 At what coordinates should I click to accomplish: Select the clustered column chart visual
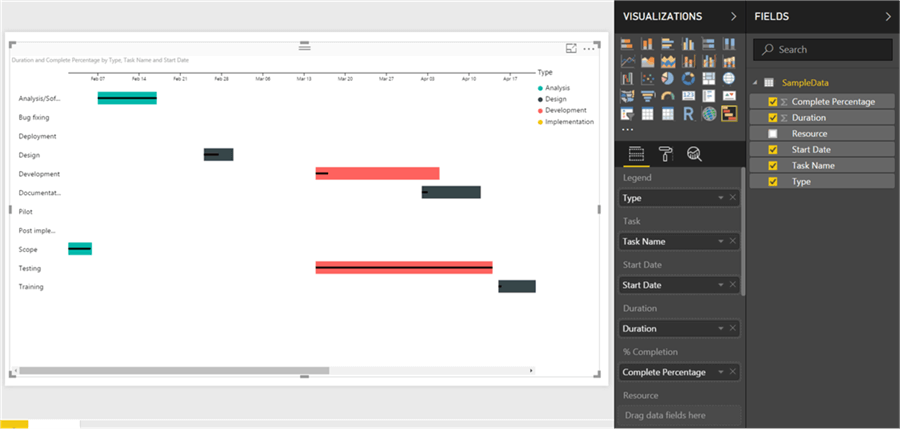click(688, 44)
